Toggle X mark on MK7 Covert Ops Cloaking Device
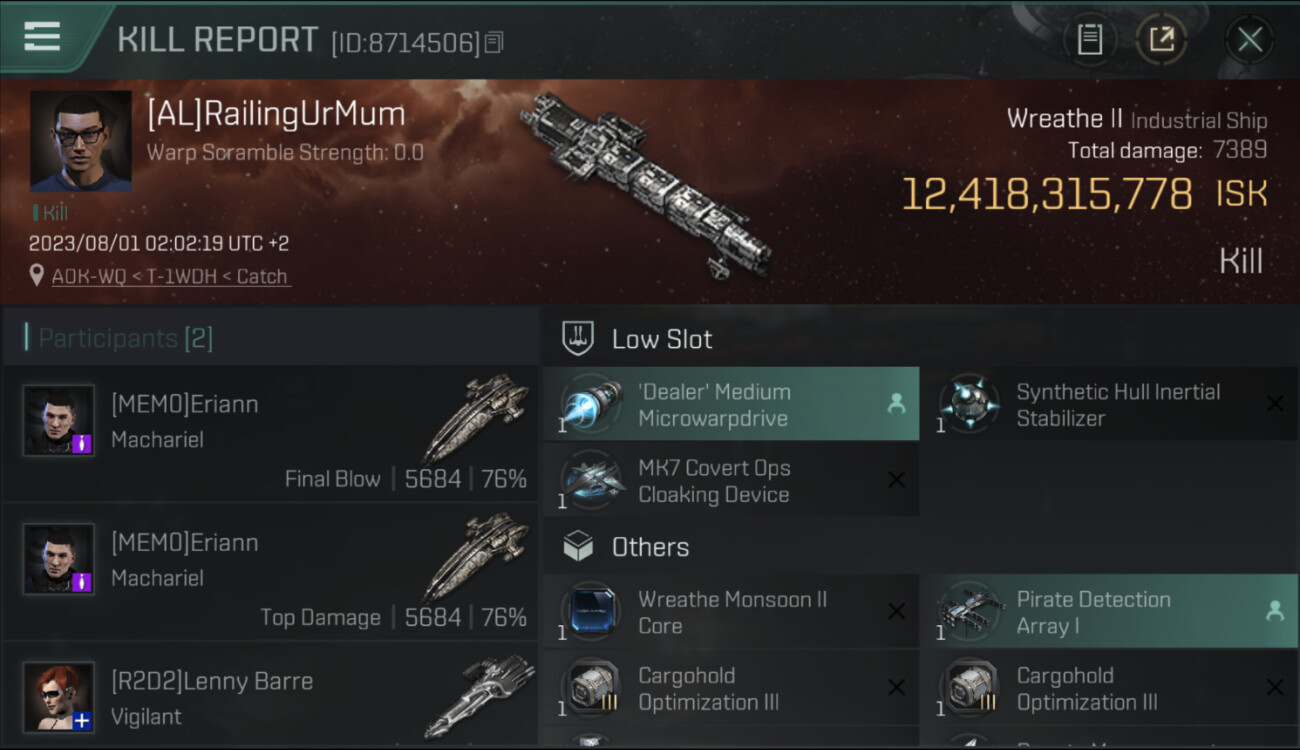 point(896,480)
